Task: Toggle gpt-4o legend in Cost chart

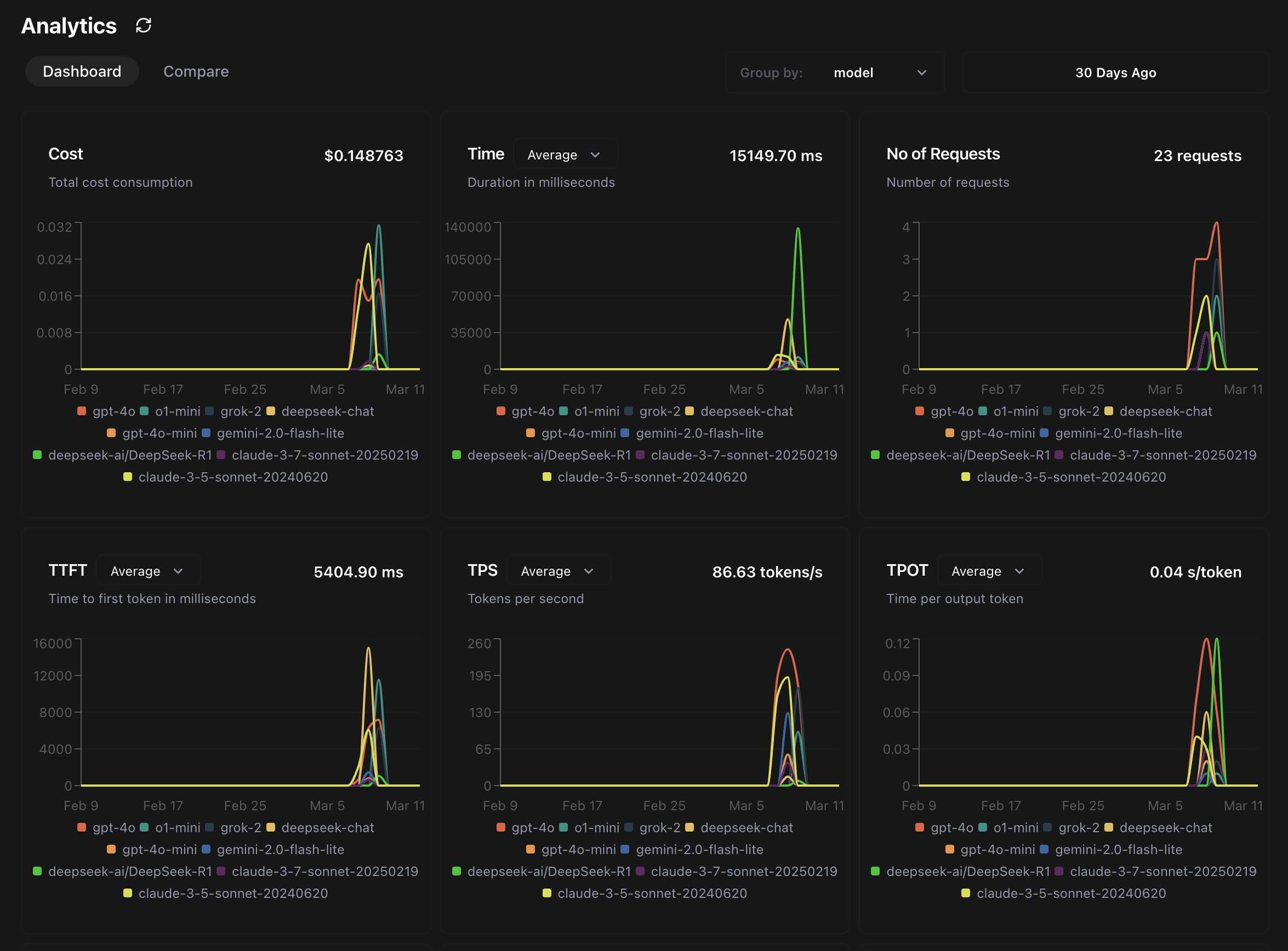Action: click(106, 411)
